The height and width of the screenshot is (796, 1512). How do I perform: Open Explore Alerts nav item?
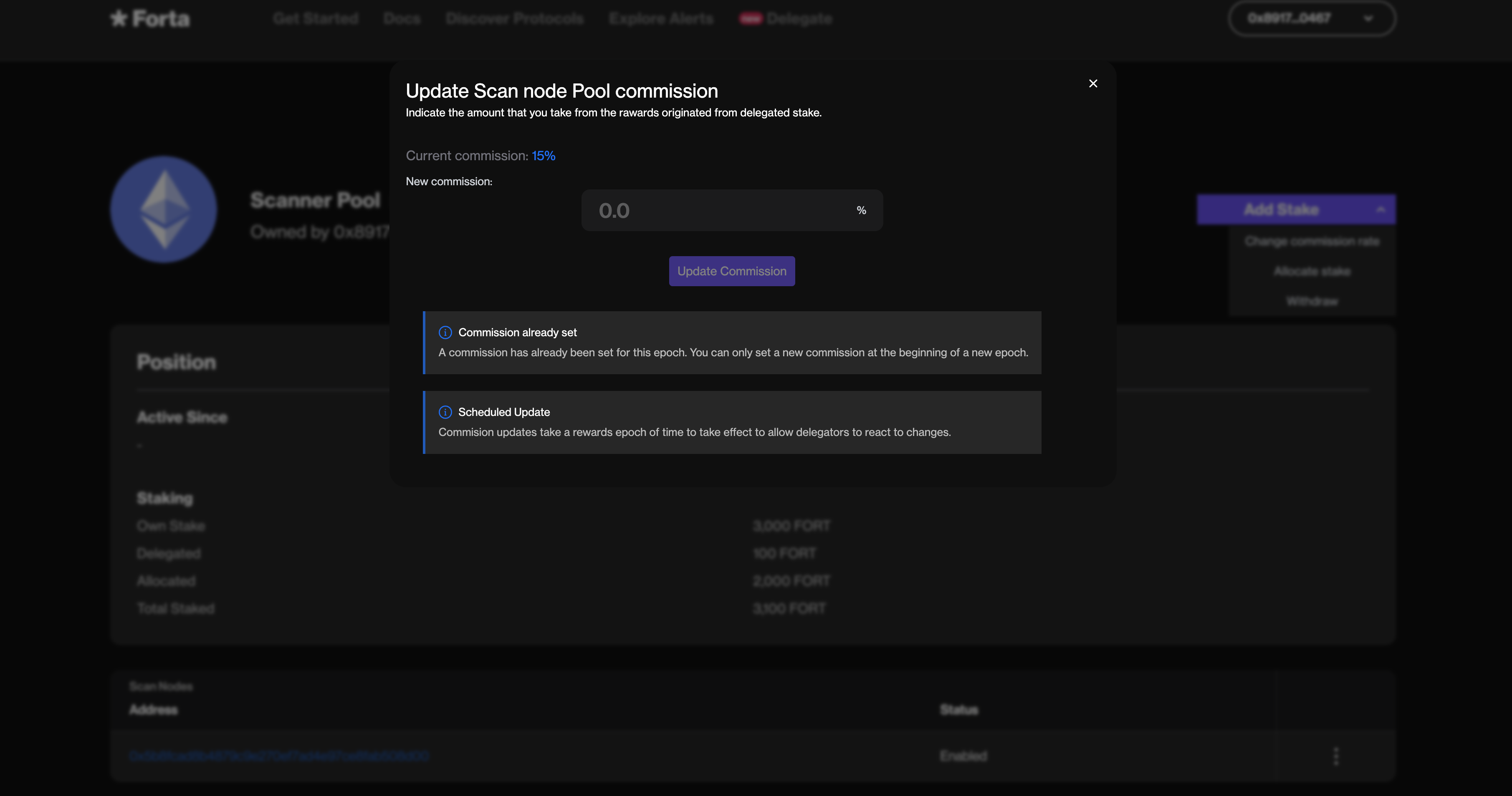[661, 19]
